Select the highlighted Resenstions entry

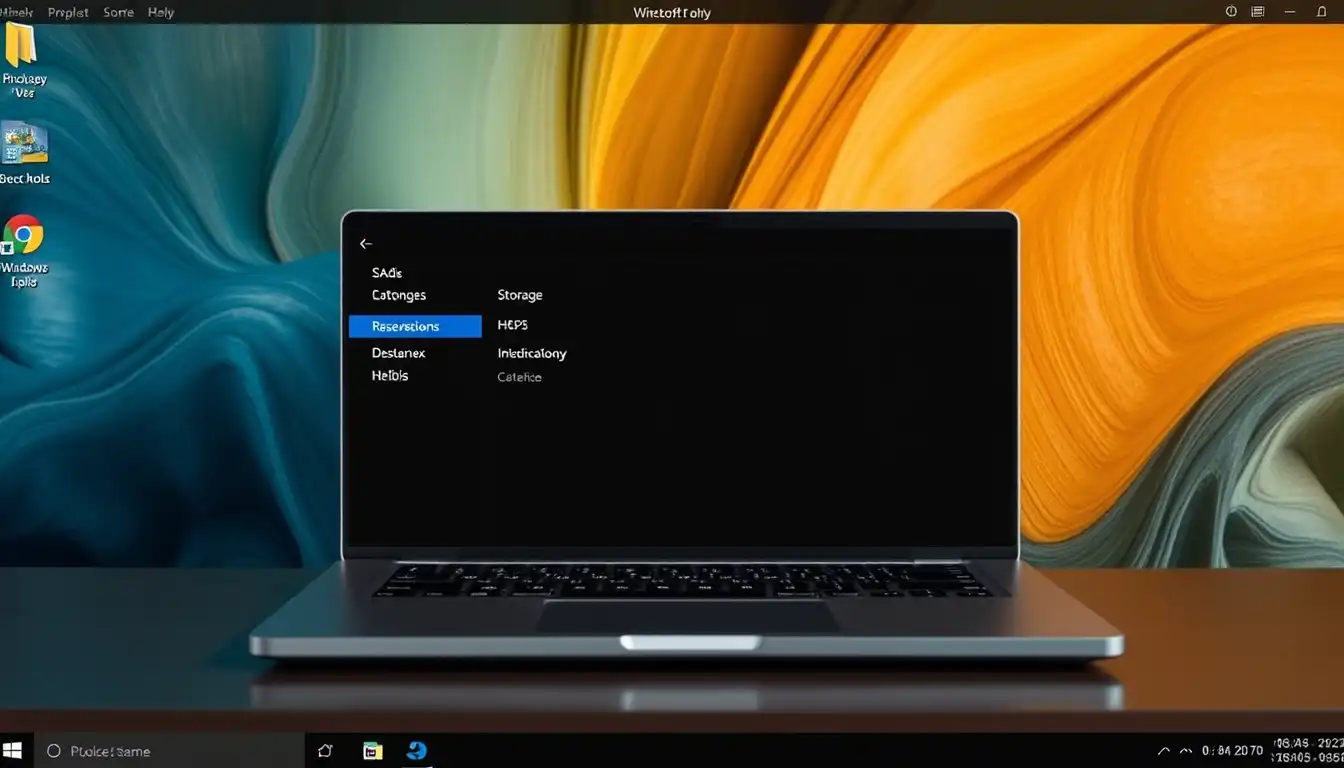coord(415,326)
